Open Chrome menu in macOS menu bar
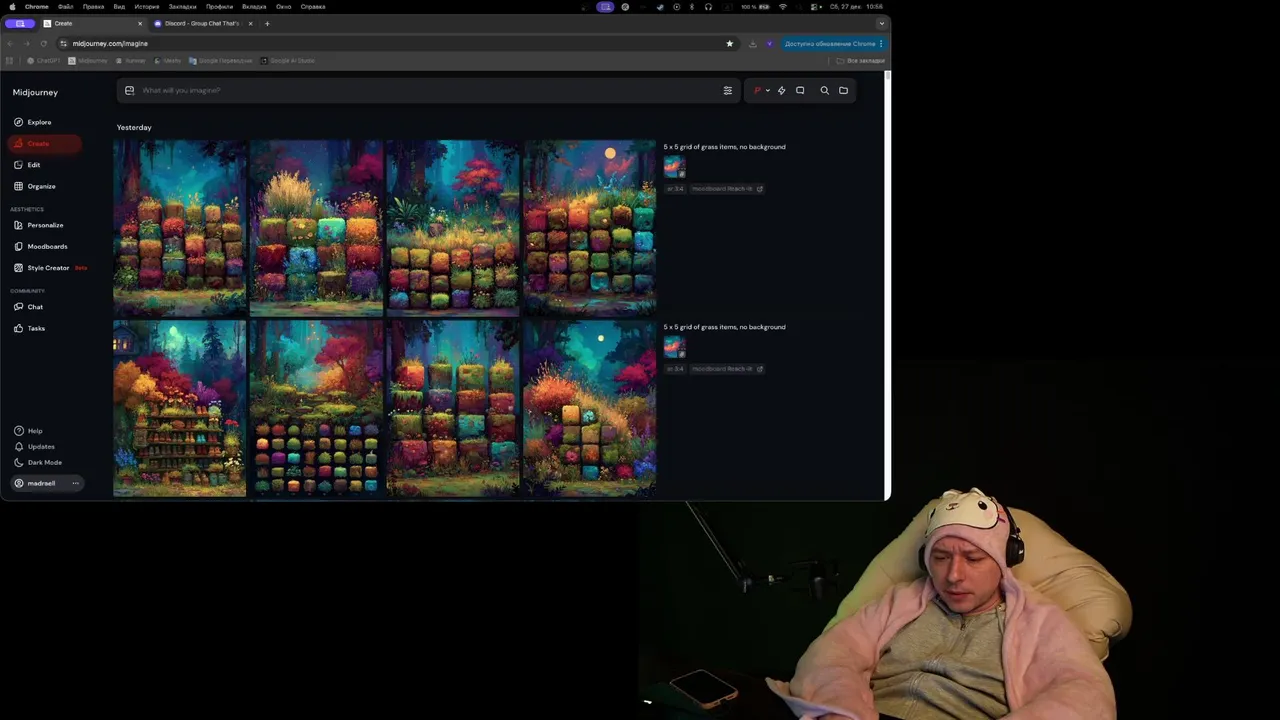1280x720 pixels. click(x=36, y=7)
